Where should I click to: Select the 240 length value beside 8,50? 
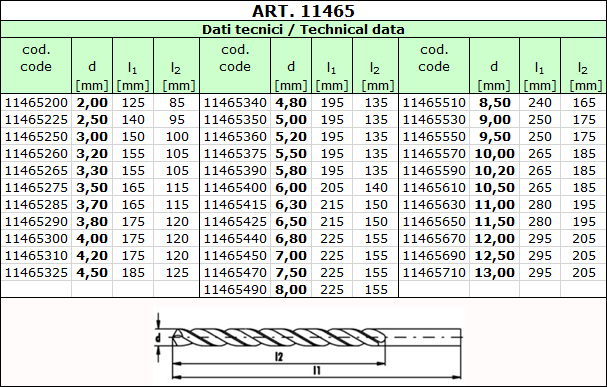[540, 103]
